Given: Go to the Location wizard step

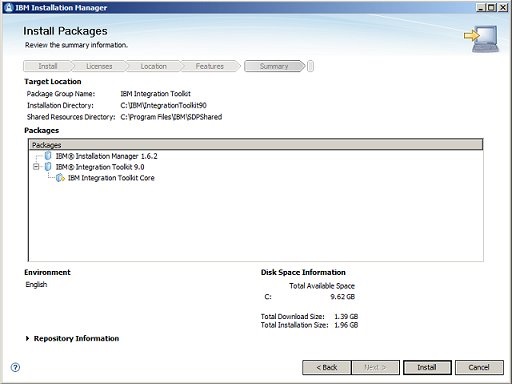Looking at the screenshot, I should (153, 66).
